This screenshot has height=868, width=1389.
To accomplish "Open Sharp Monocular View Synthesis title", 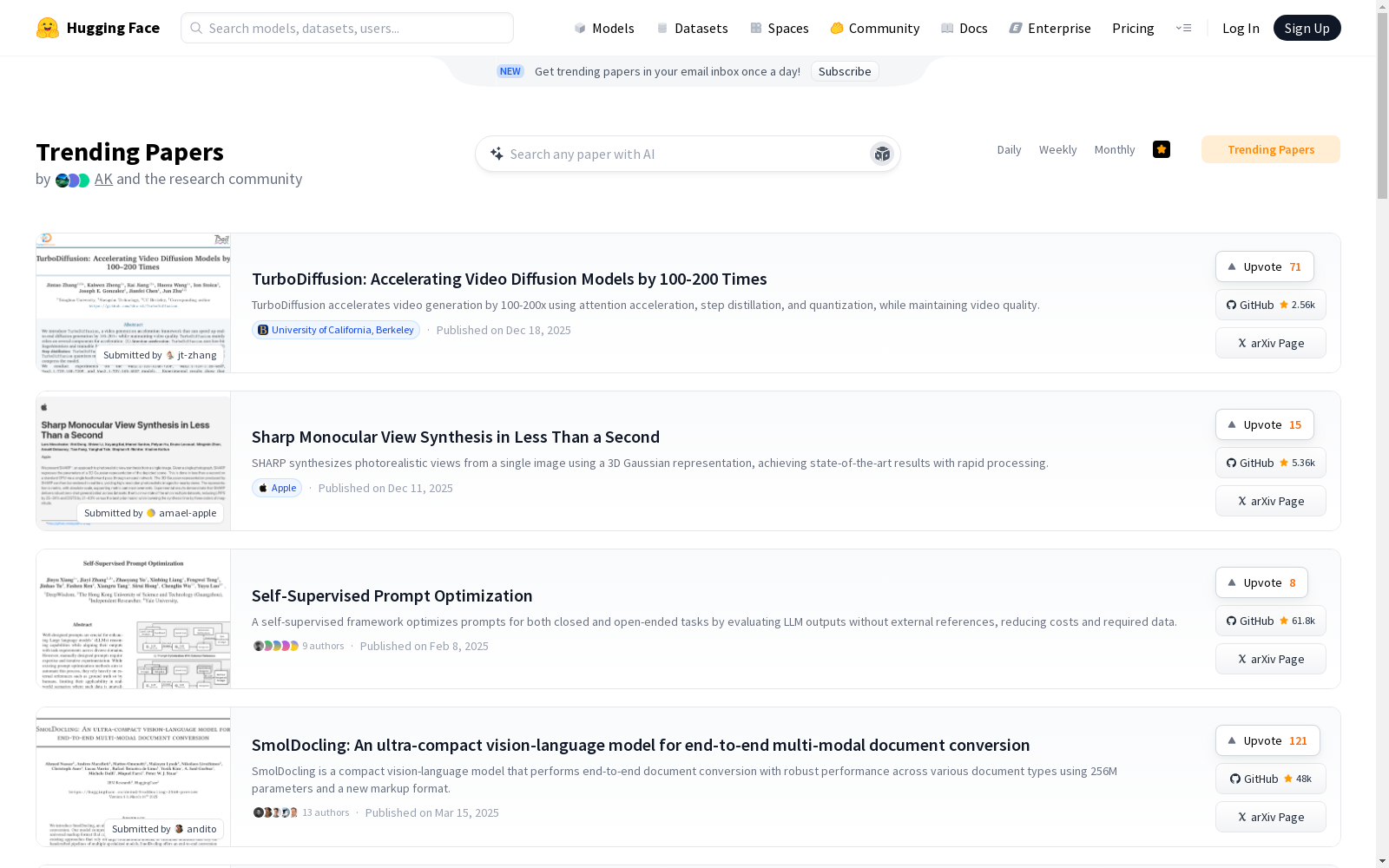I will 456,437.
